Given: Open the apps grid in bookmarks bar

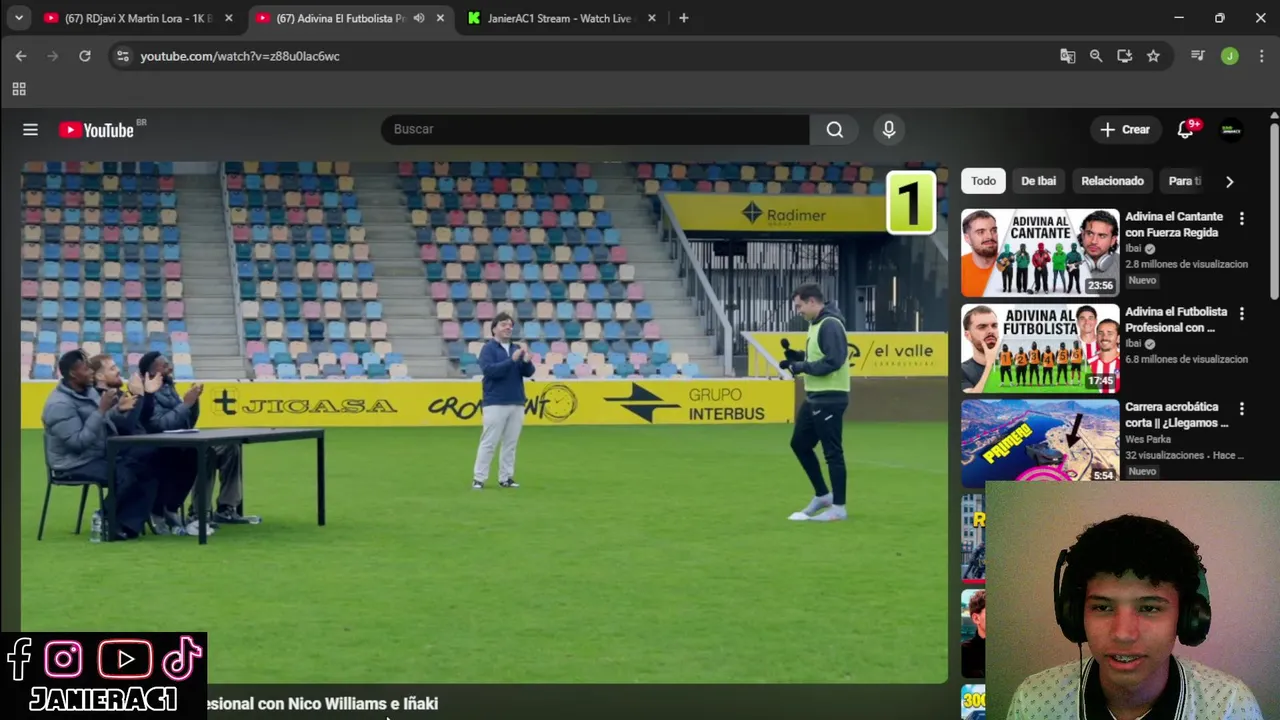Looking at the screenshot, I should (x=19, y=89).
